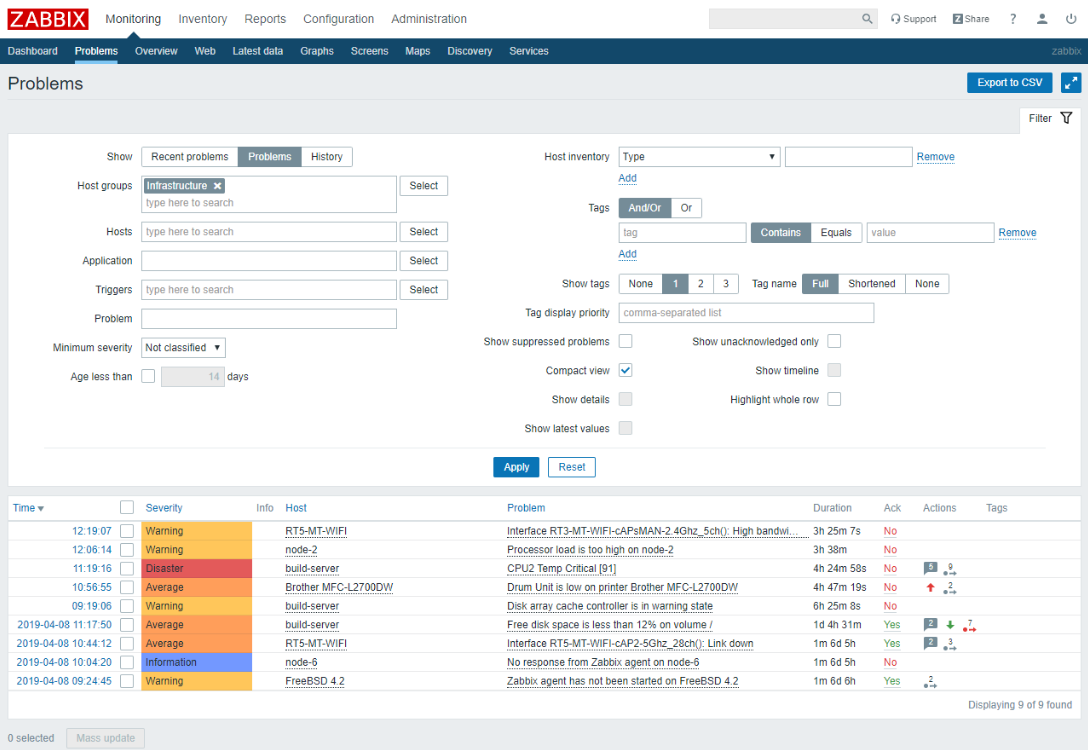Open messages icon on CPU2 Temp Critical row
Viewport: 1088px width, 750px height.
pos(930,568)
